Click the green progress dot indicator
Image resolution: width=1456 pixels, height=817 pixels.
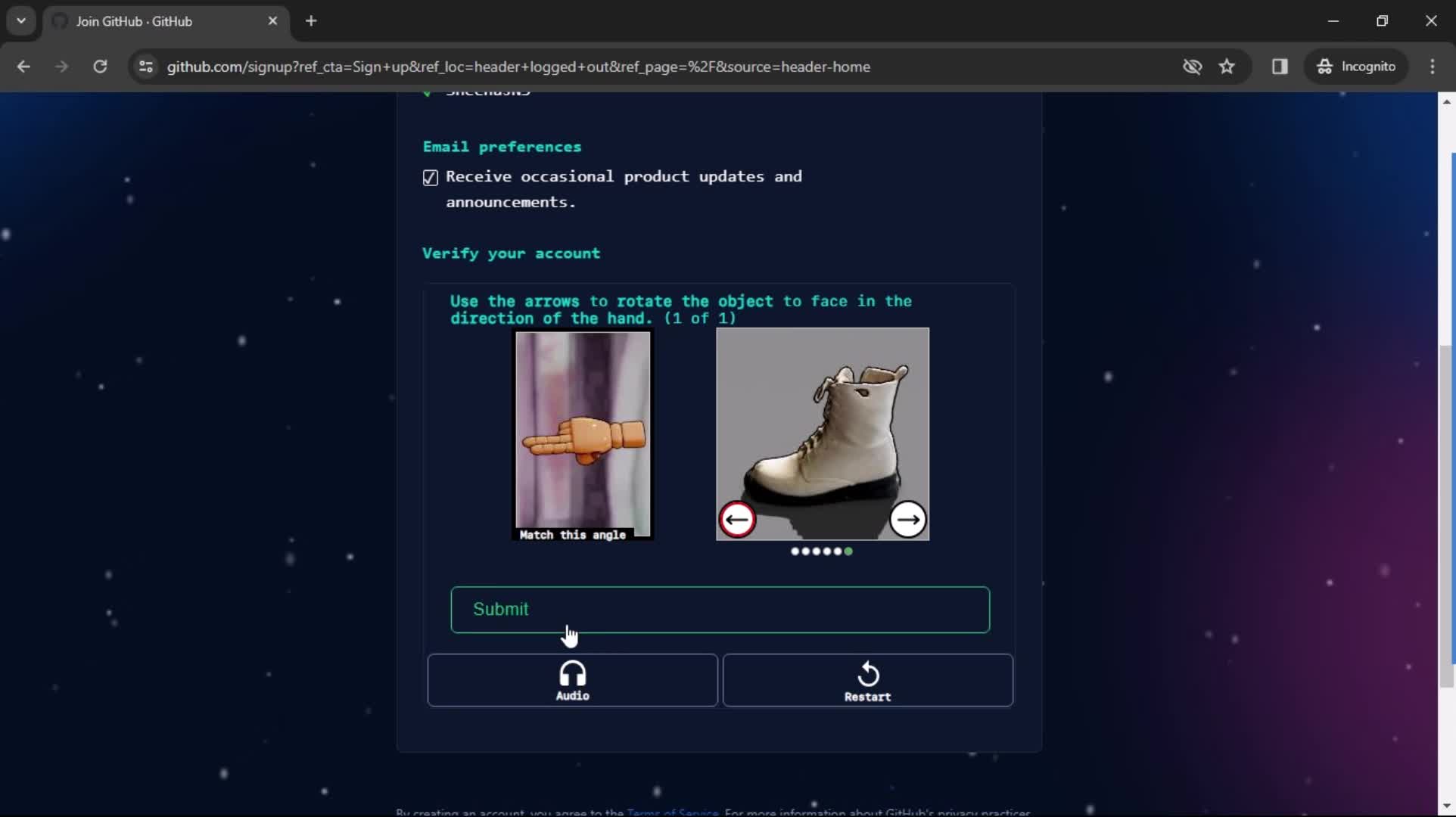click(848, 551)
